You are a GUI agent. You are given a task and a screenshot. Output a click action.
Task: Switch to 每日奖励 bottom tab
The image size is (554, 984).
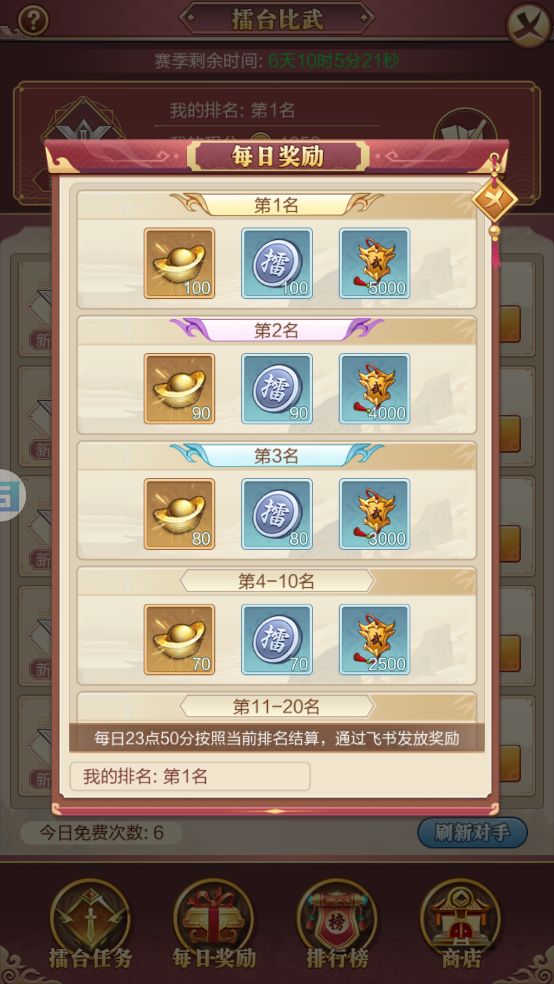214,924
